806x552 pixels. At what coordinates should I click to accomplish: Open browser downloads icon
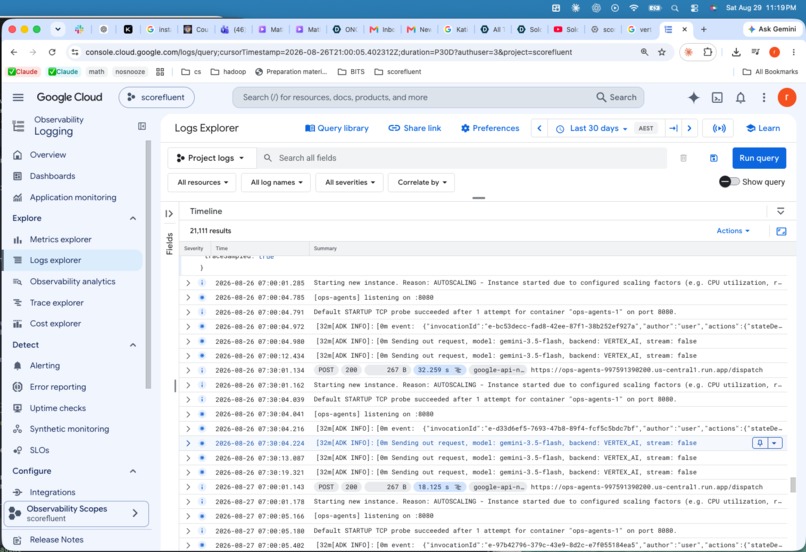click(736, 52)
